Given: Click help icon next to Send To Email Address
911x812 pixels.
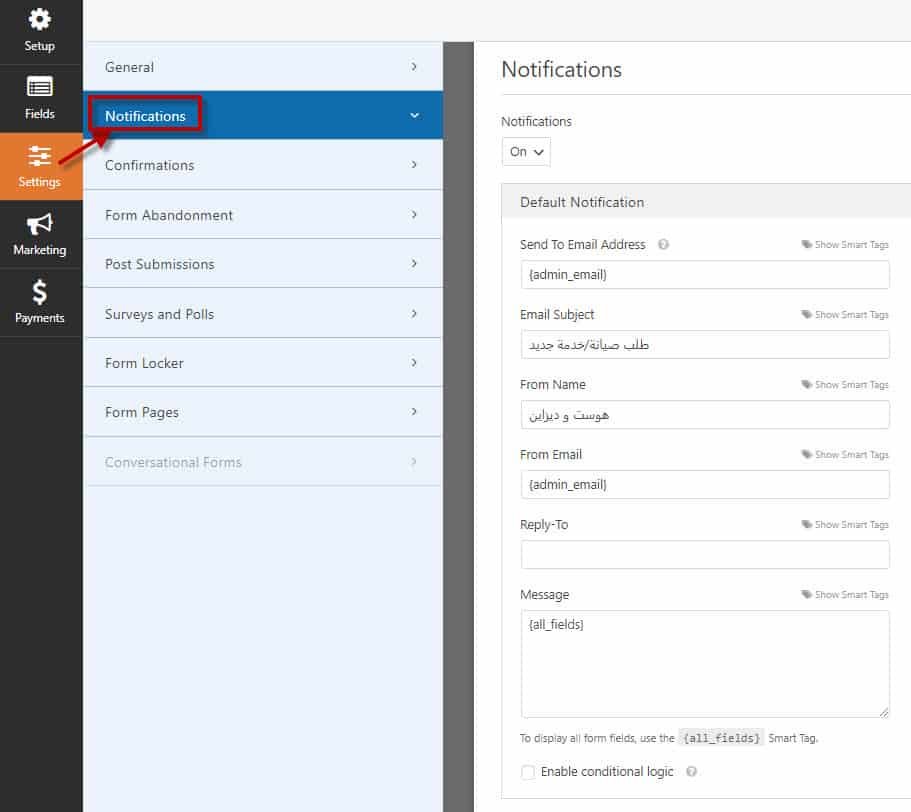Looking at the screenshot, I should point(663,245).
